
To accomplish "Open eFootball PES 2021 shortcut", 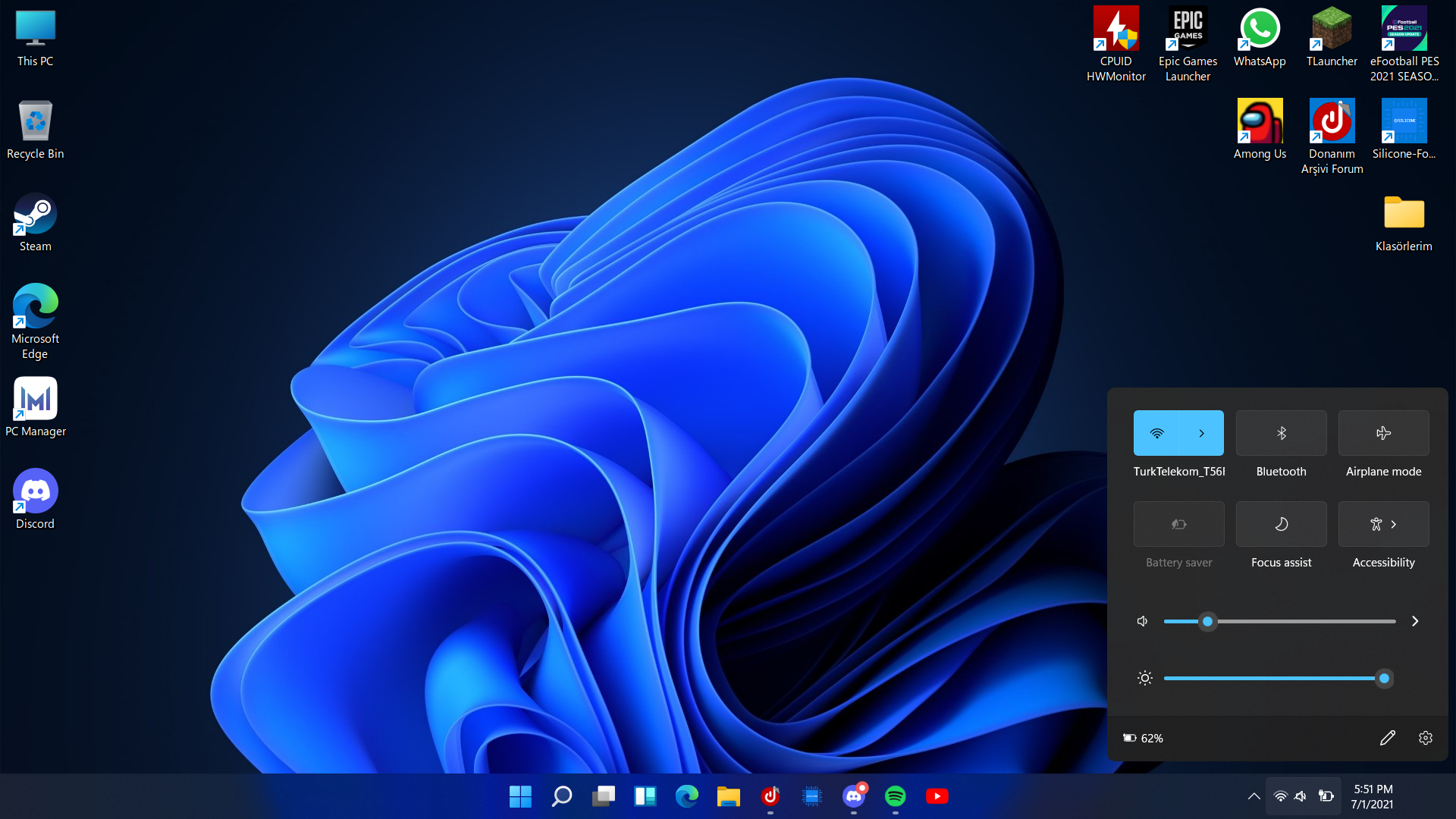I will point(1404,45).
